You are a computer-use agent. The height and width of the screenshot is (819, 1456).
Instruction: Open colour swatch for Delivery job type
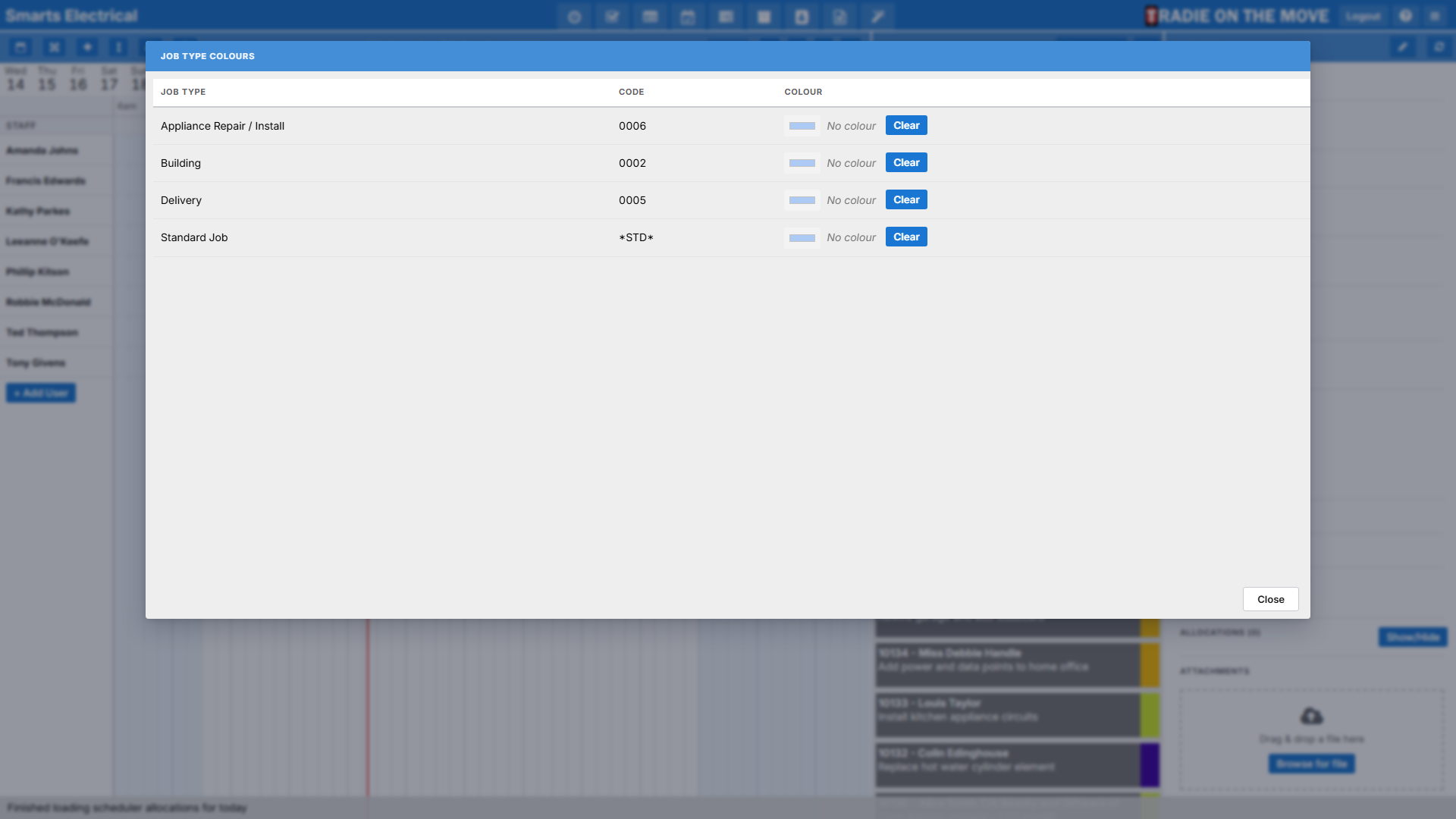802,200
